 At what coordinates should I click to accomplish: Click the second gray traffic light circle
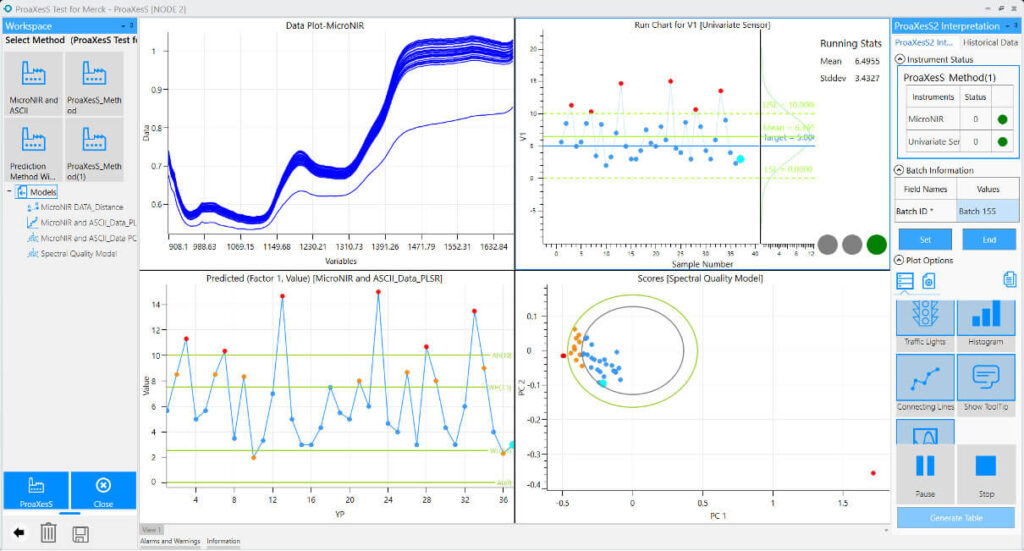click(852, 245)
